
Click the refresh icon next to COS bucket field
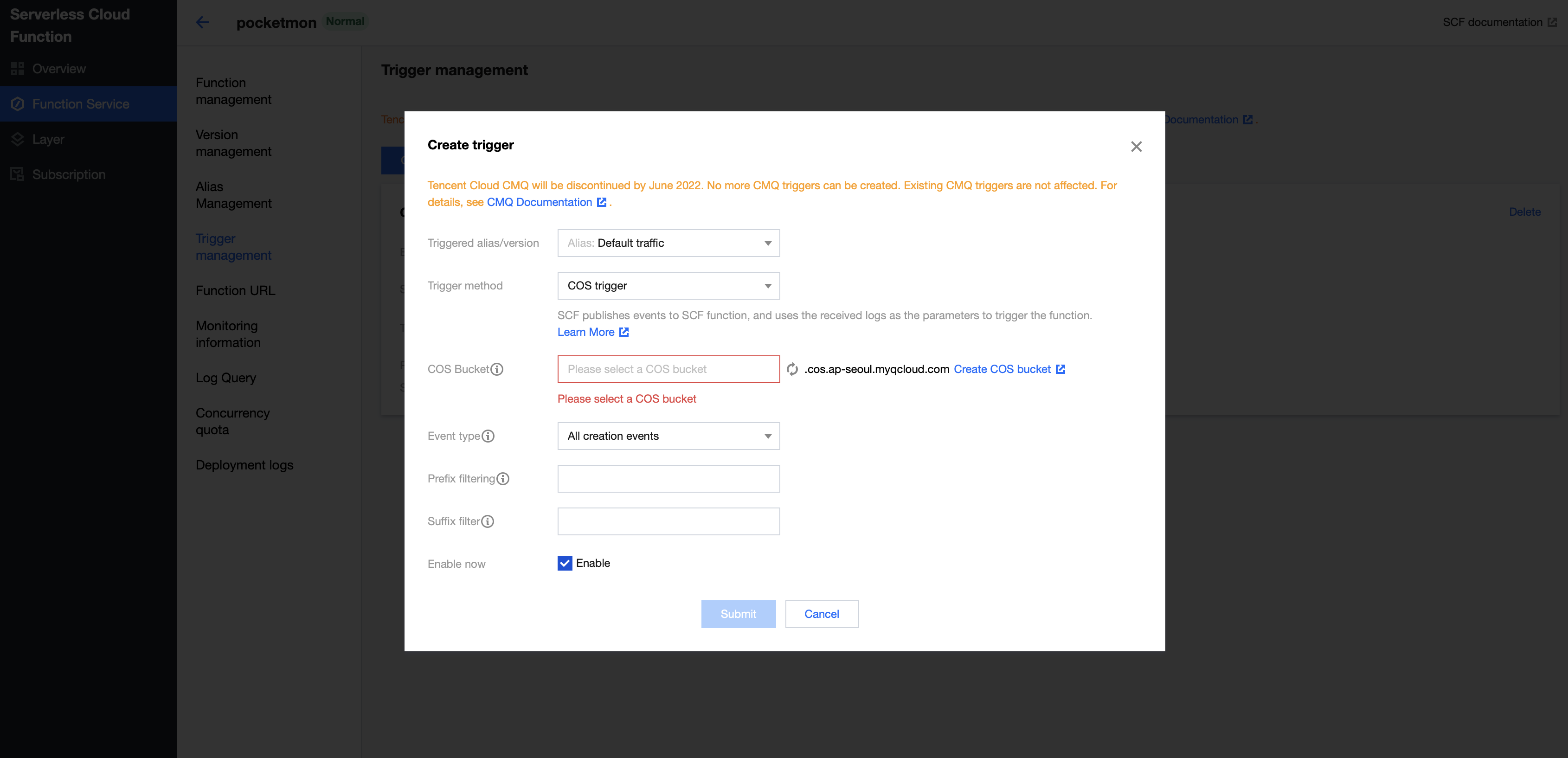pos(792,369)
